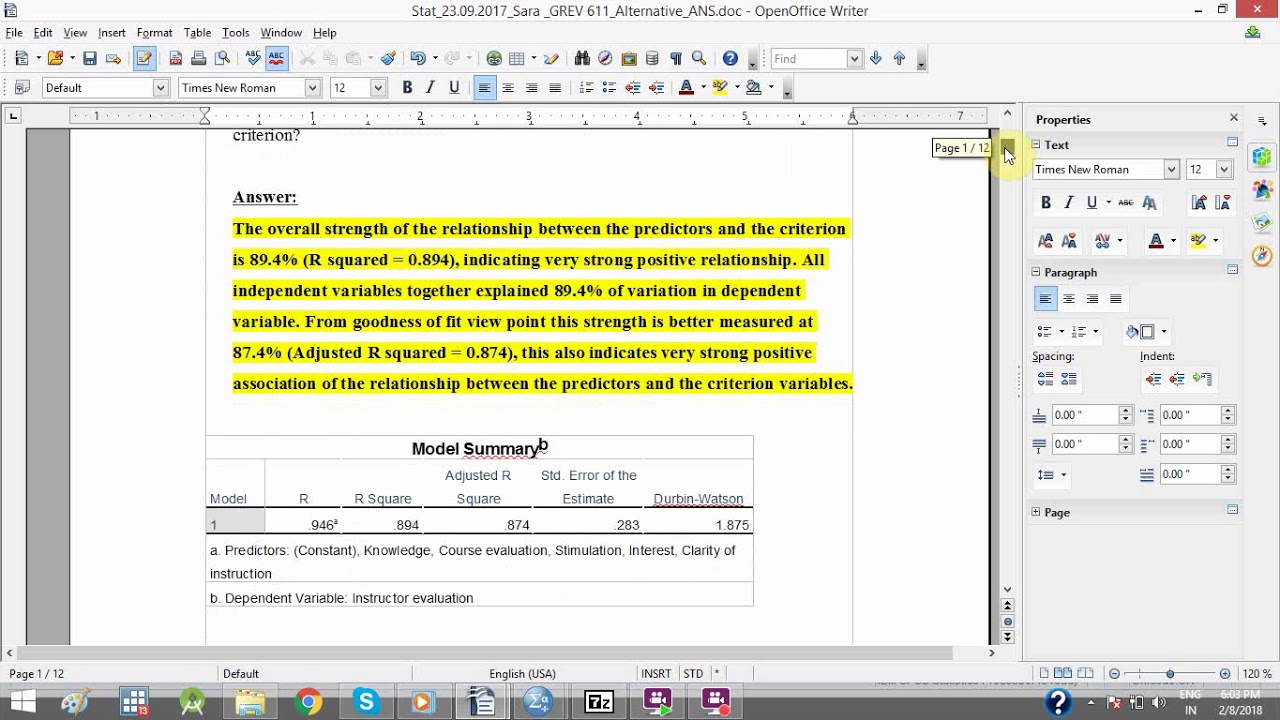Export directly as PDF

(x=175, y=59)
